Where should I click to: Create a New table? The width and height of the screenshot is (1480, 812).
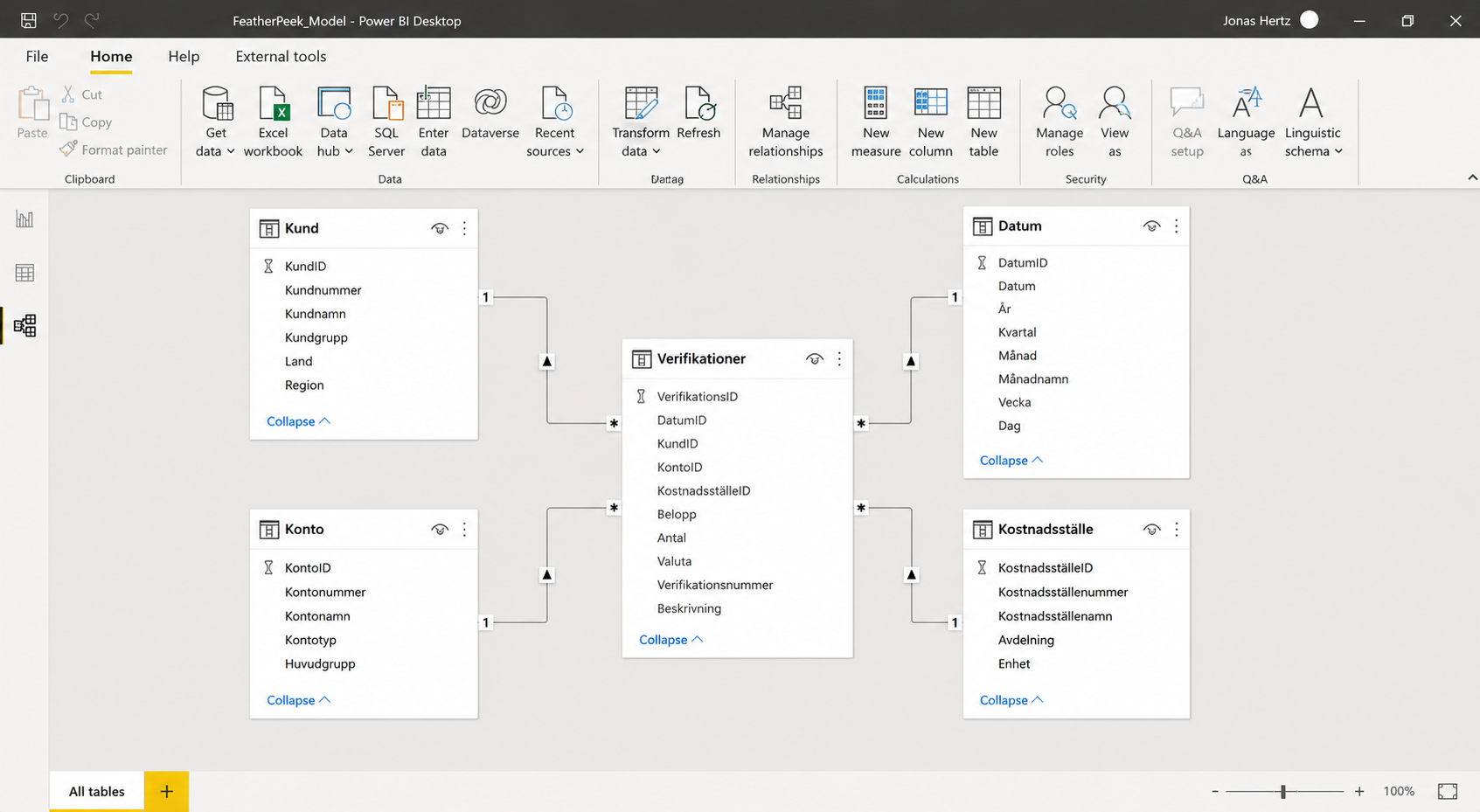(x=983, y=121)
